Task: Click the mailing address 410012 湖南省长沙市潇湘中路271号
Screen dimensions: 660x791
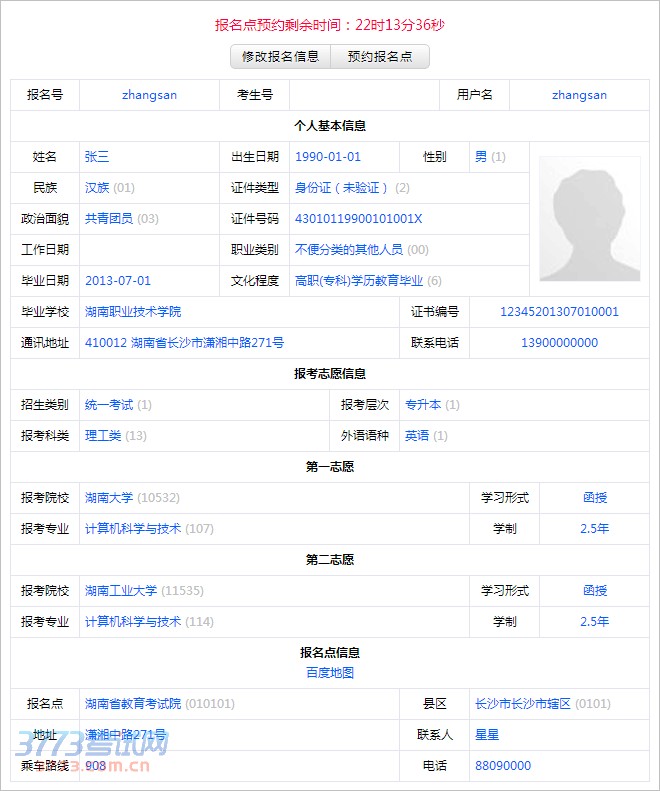Action: 184,343
